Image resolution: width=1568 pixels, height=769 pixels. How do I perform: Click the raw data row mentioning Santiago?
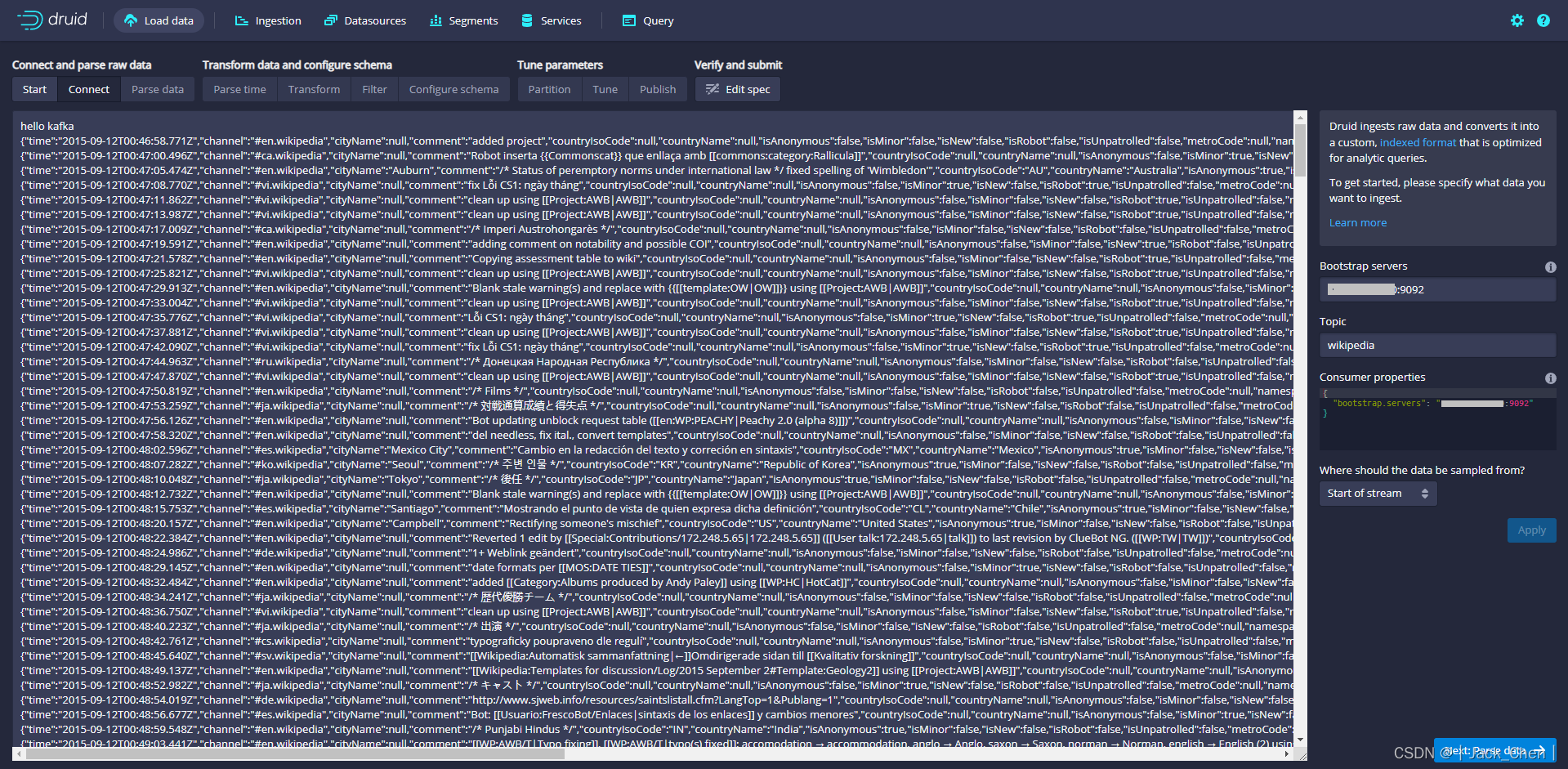tap(657, 508)
